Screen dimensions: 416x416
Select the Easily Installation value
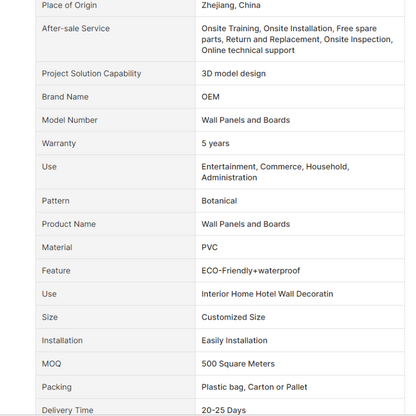coord(234,340)
